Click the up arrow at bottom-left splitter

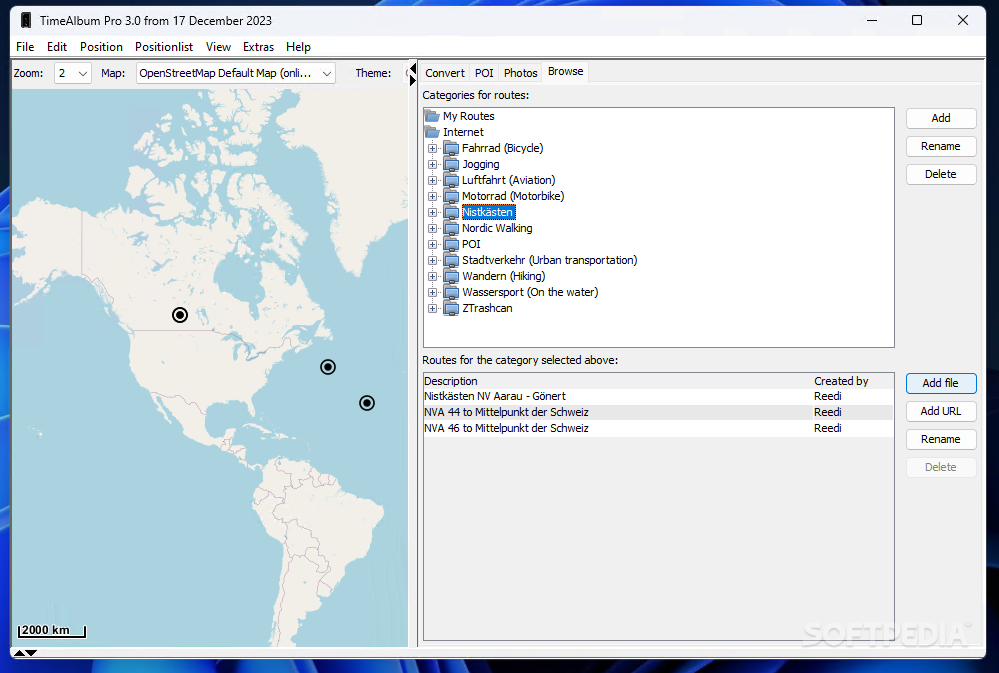point(19,653)
